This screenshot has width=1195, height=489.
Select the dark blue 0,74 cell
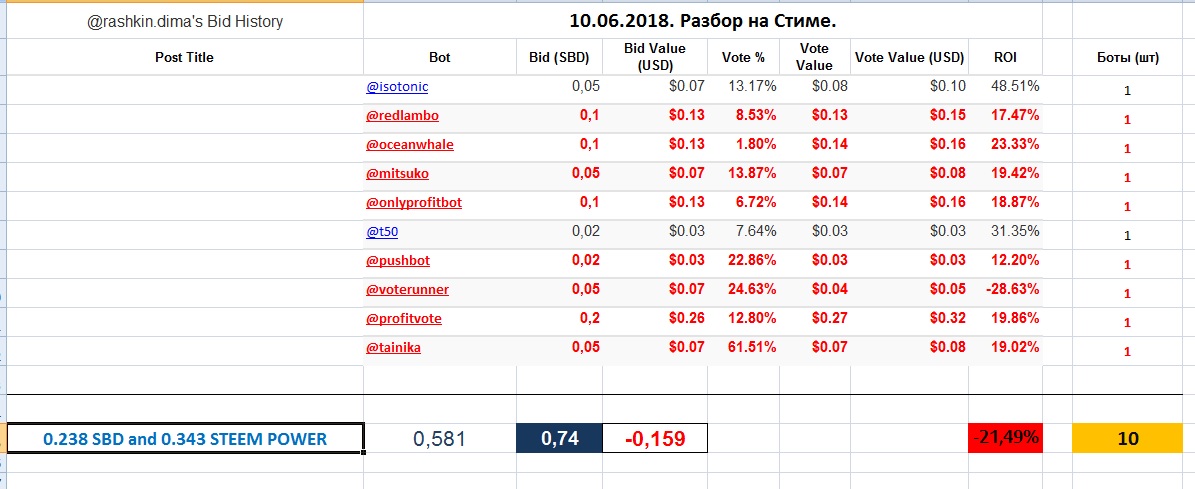tap(559, 438)
